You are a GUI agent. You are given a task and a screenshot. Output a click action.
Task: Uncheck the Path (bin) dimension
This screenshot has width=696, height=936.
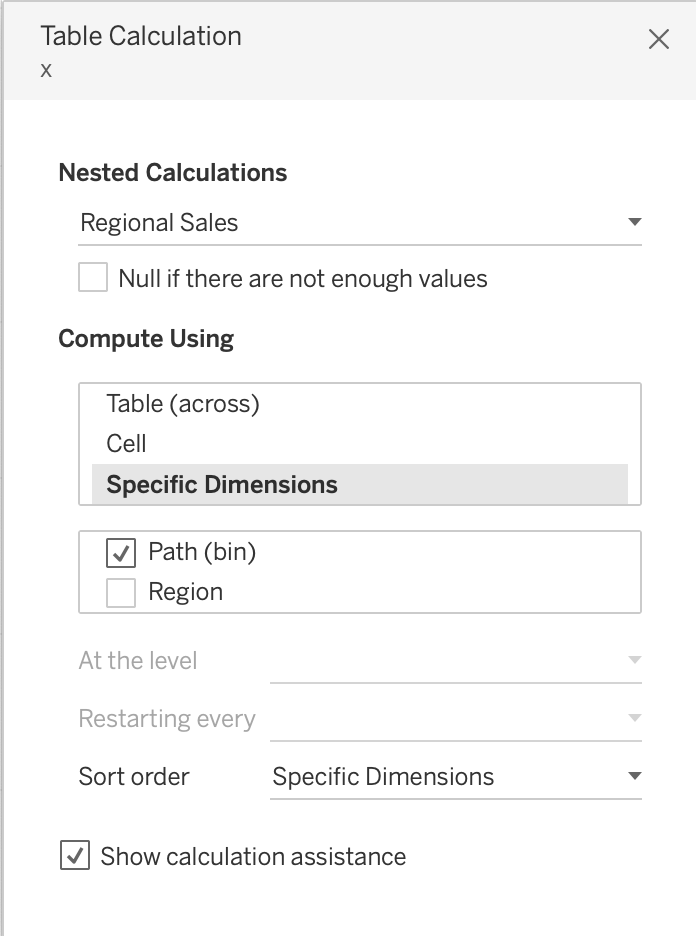tap(121, 552)
